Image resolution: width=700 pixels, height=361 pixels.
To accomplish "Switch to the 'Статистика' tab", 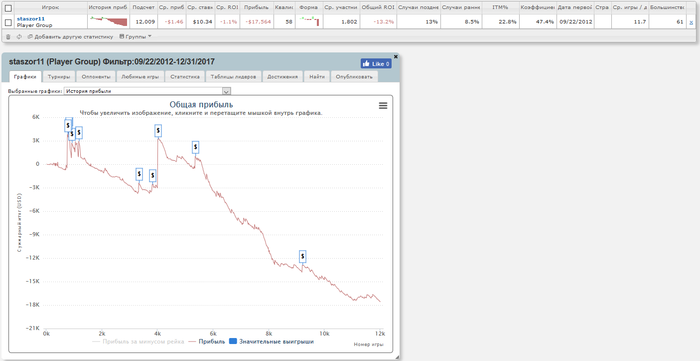I will (185, 77).
